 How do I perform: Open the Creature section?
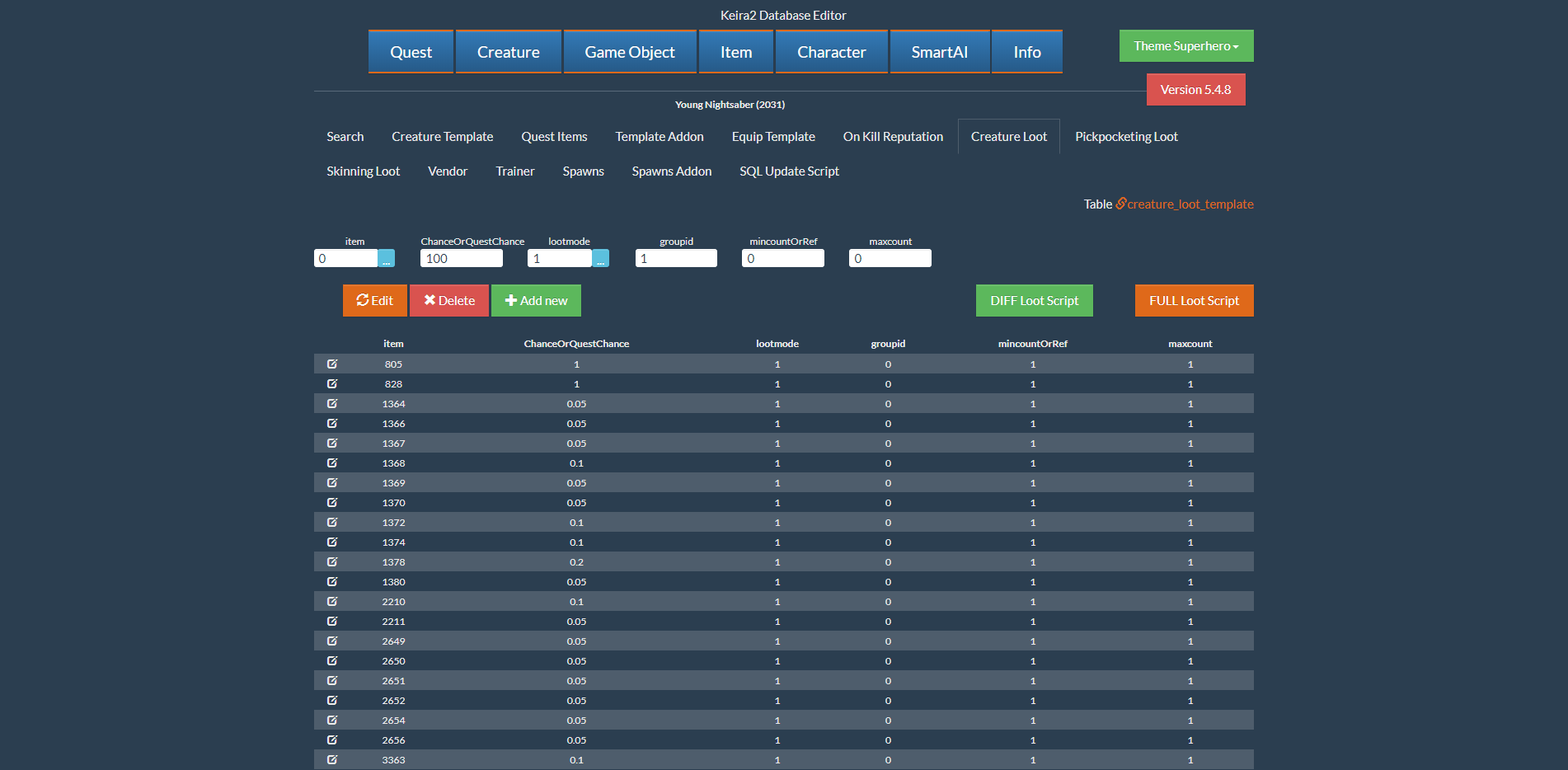click(509, 52)
